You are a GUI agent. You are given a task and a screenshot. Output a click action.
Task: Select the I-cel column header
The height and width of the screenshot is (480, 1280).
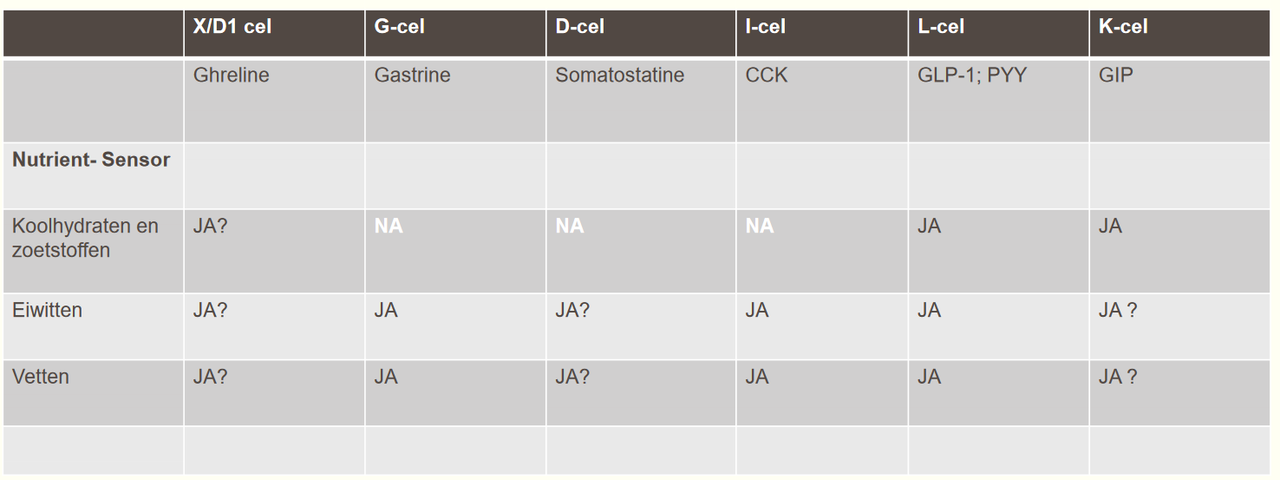768,28
